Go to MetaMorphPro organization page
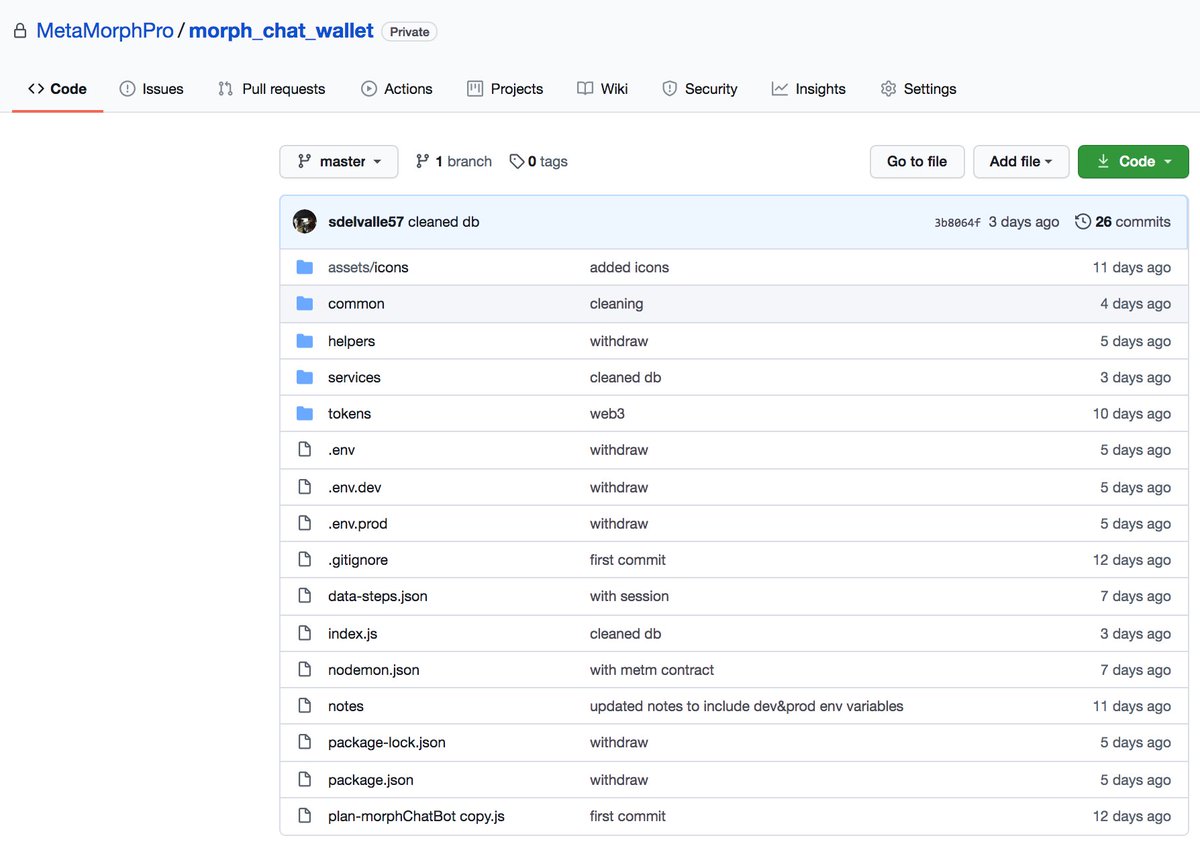The height and width of the screenshot is (848, 1200). tap(105, 31)
